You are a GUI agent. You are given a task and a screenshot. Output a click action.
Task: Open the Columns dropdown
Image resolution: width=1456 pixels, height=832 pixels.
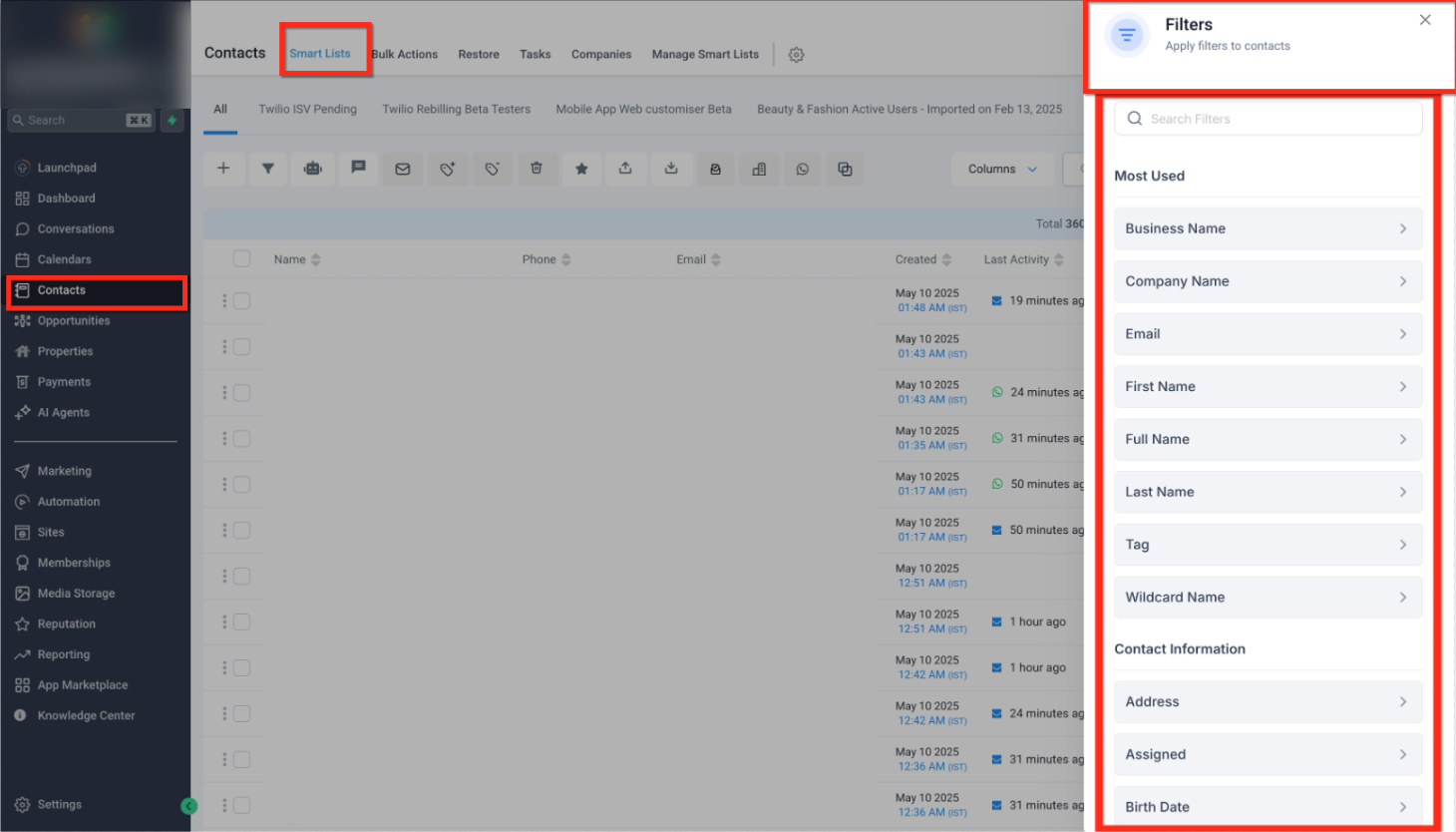[1001, 169]
